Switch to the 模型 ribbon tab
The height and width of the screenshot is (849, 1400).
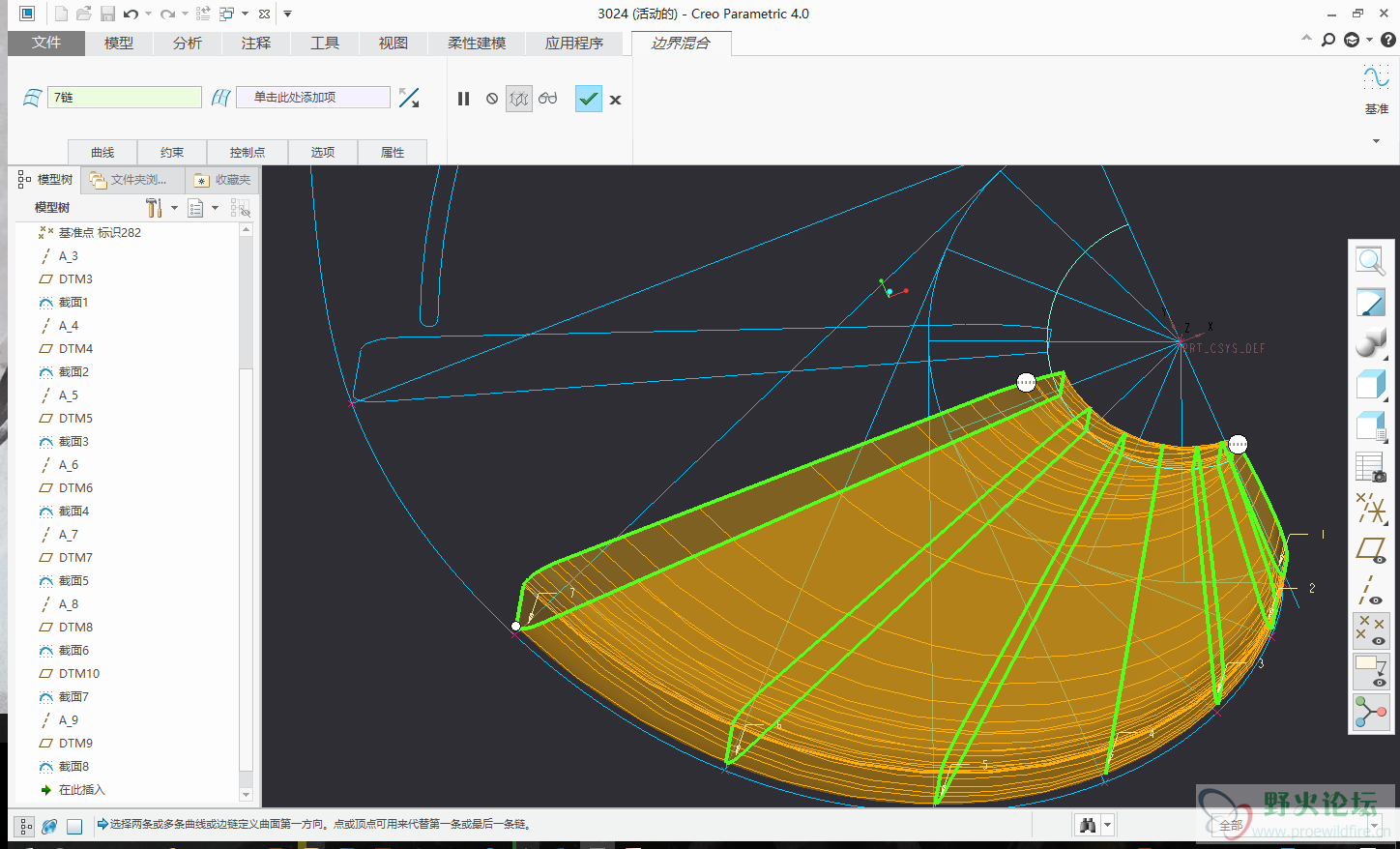click(x=119, y=43)
